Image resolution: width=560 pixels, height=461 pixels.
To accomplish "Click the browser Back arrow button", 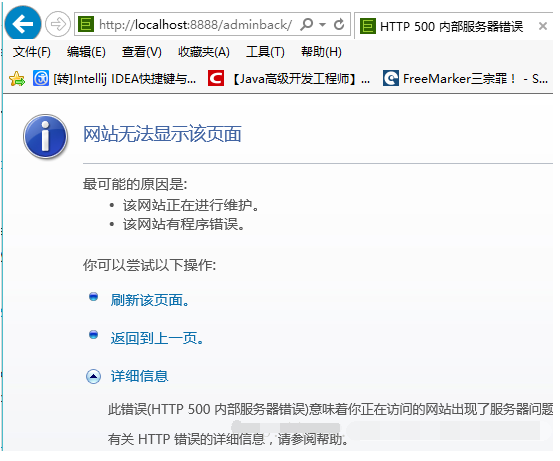I will tap(22, 23).
